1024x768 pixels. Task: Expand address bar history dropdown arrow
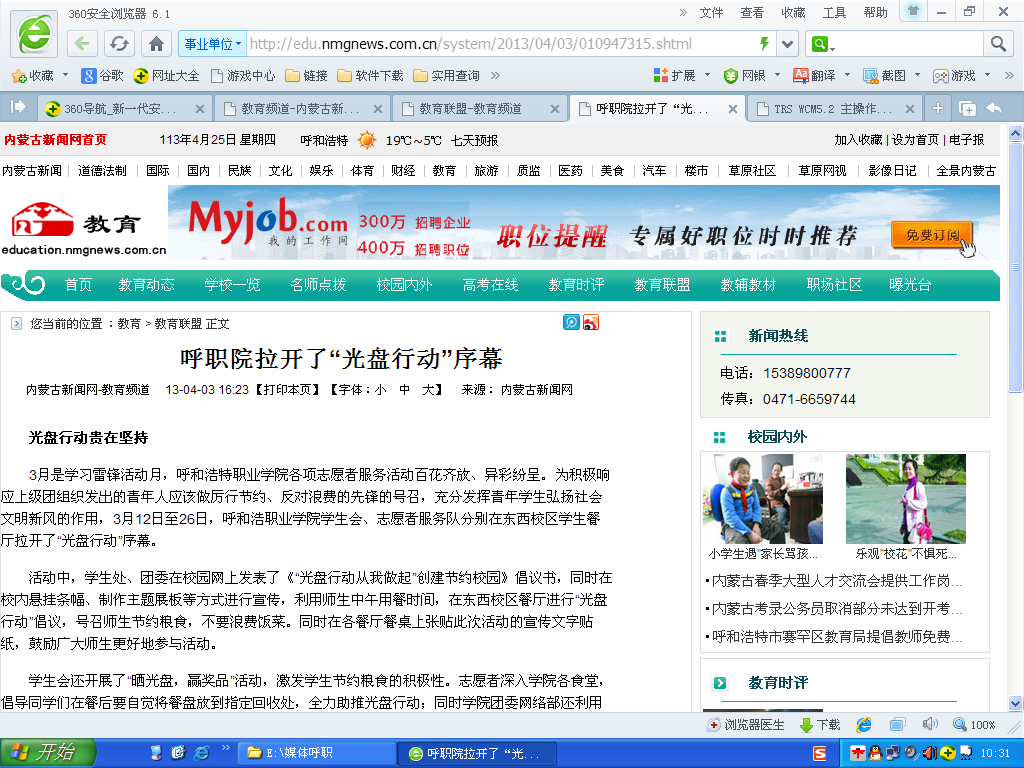pos(788,44)
